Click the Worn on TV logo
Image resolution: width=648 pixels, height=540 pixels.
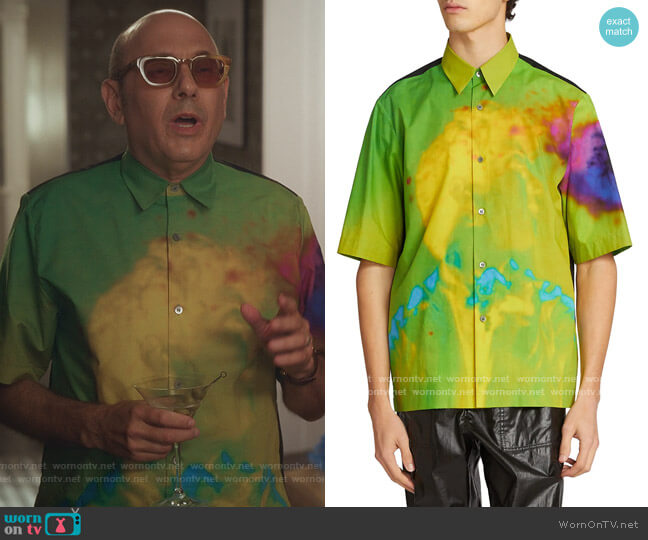click(x=42, y=523)
